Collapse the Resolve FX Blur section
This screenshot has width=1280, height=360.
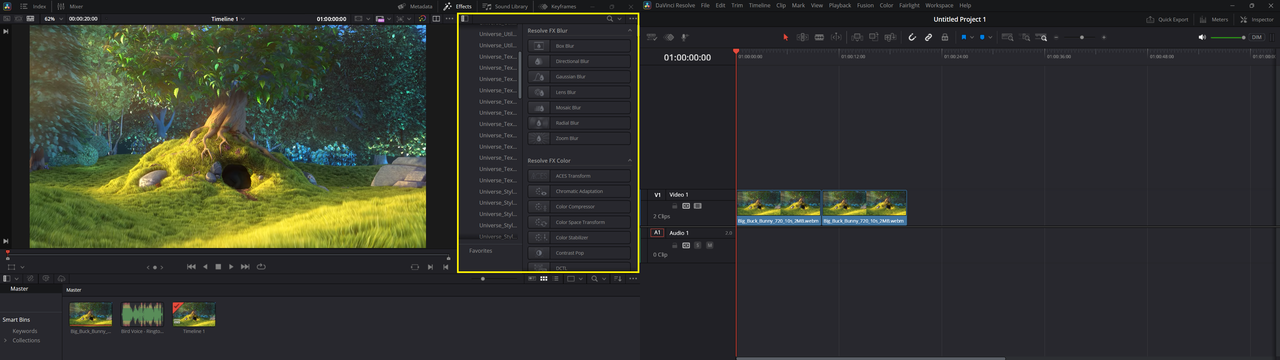point(630,31)
